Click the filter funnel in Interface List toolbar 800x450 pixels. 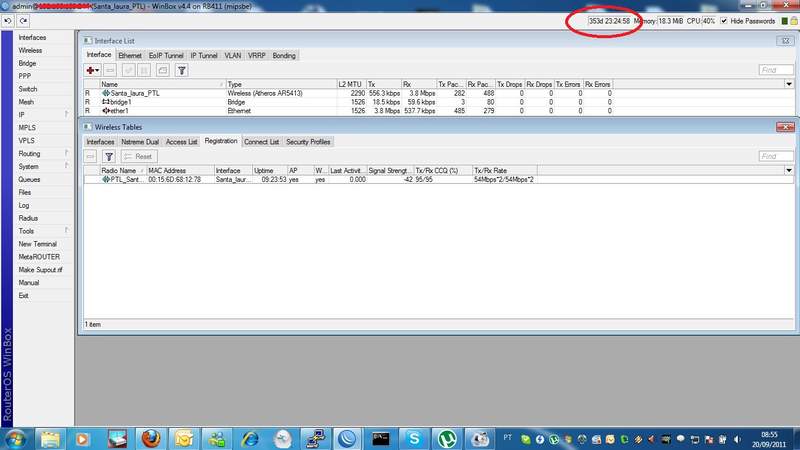(182, 70)
